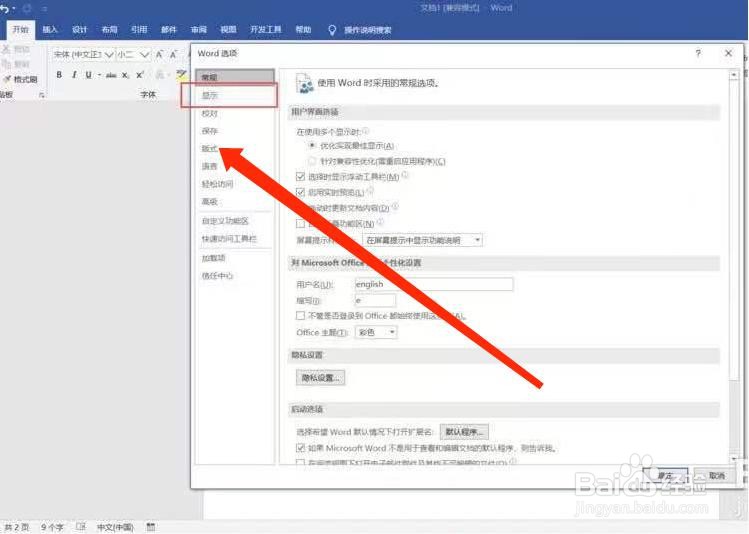
Task: Switch to the 审阅 ribbon tab
Action: coord(199,30)
